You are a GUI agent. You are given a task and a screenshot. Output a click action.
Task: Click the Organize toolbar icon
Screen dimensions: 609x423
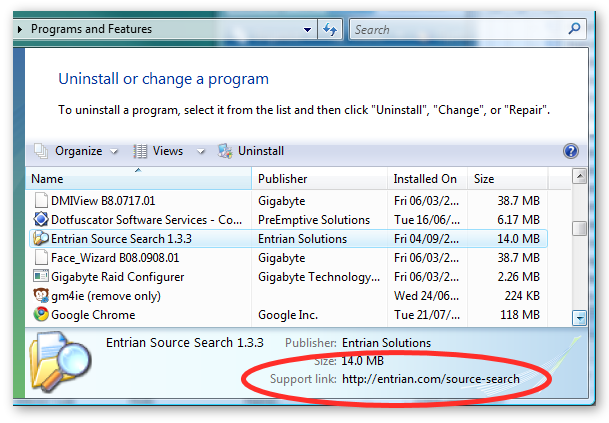(x=41, y=151)
